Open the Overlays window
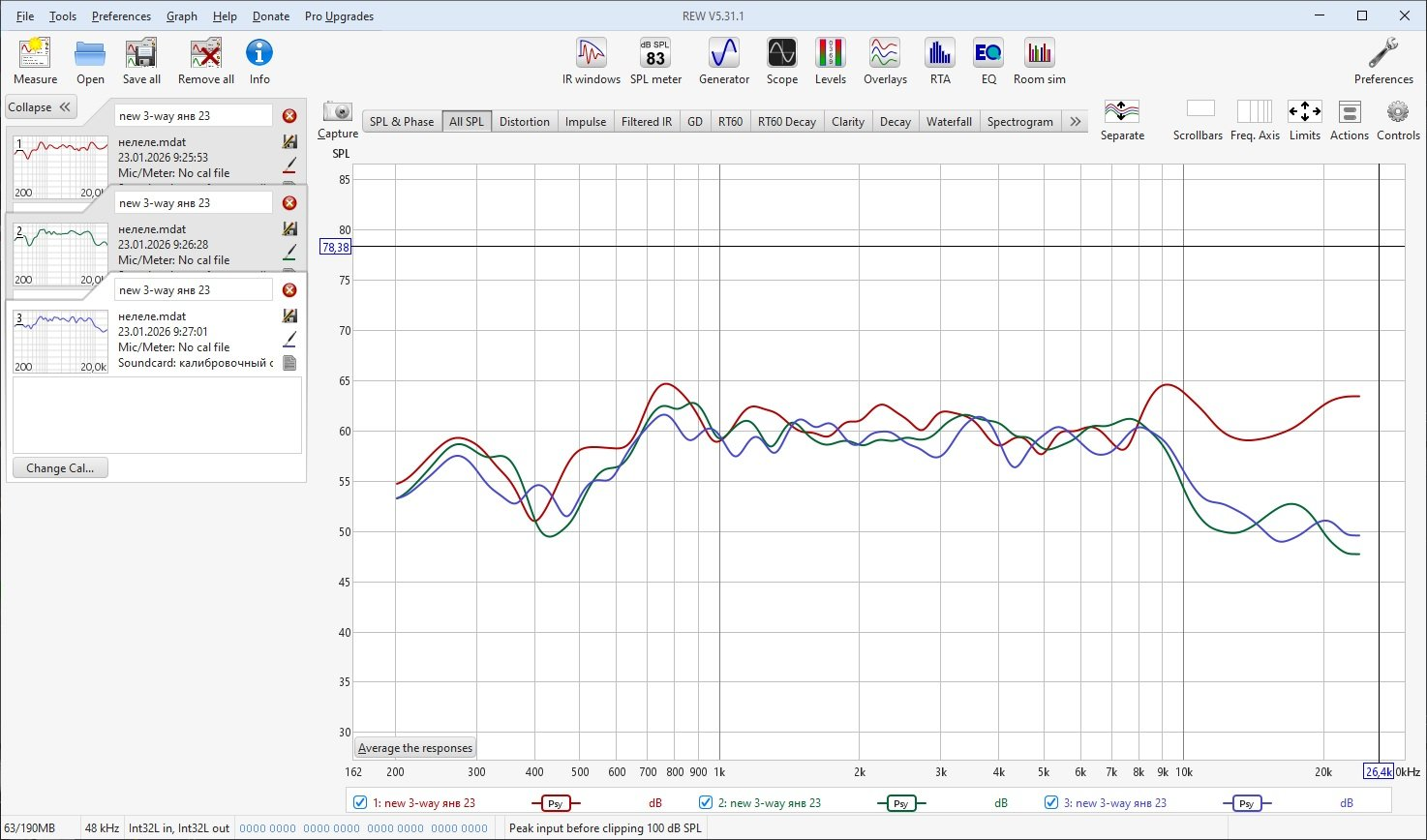 click(x=885, y=62)
